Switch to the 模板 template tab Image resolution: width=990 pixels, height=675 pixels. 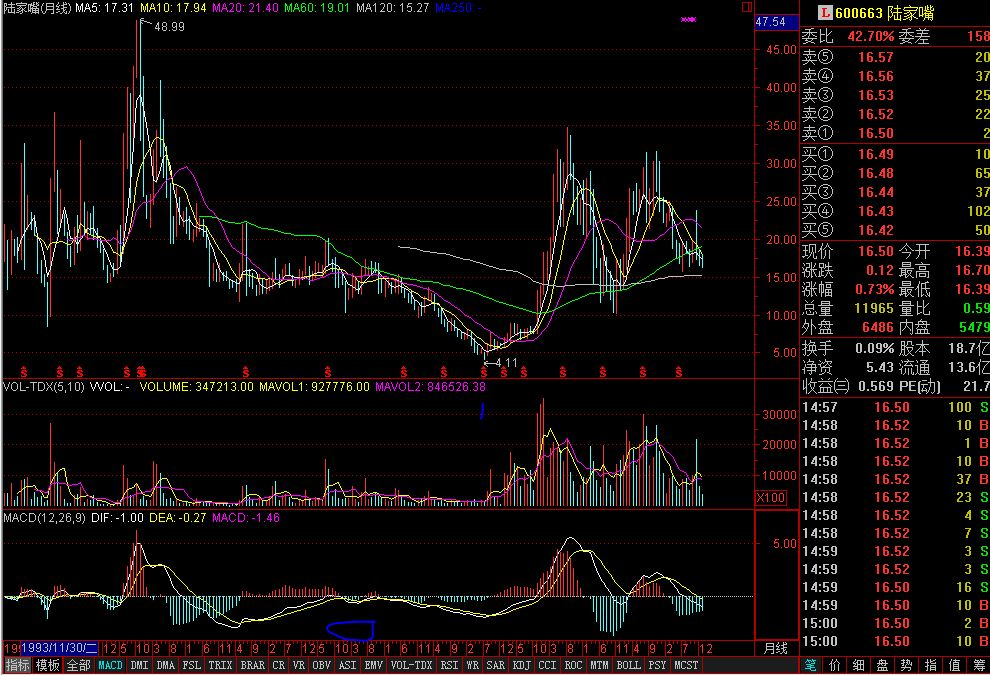[48, 665]
